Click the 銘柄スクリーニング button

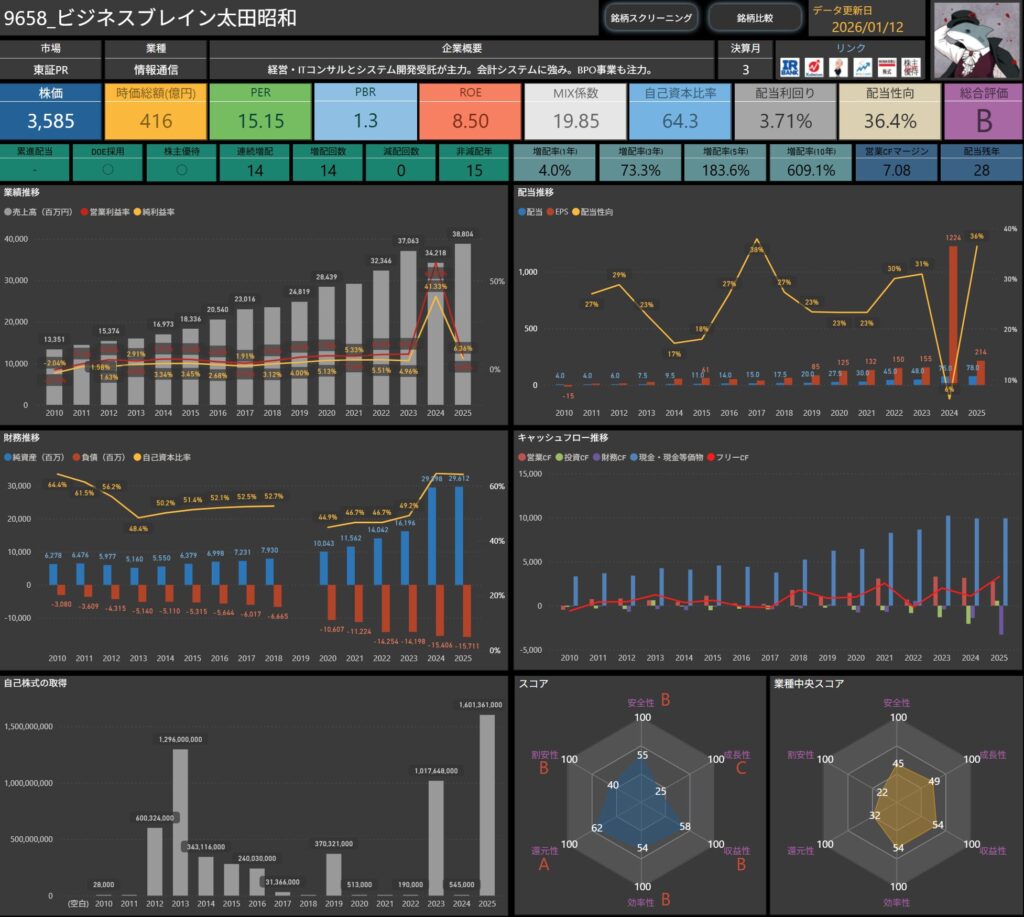pos(650,18)
